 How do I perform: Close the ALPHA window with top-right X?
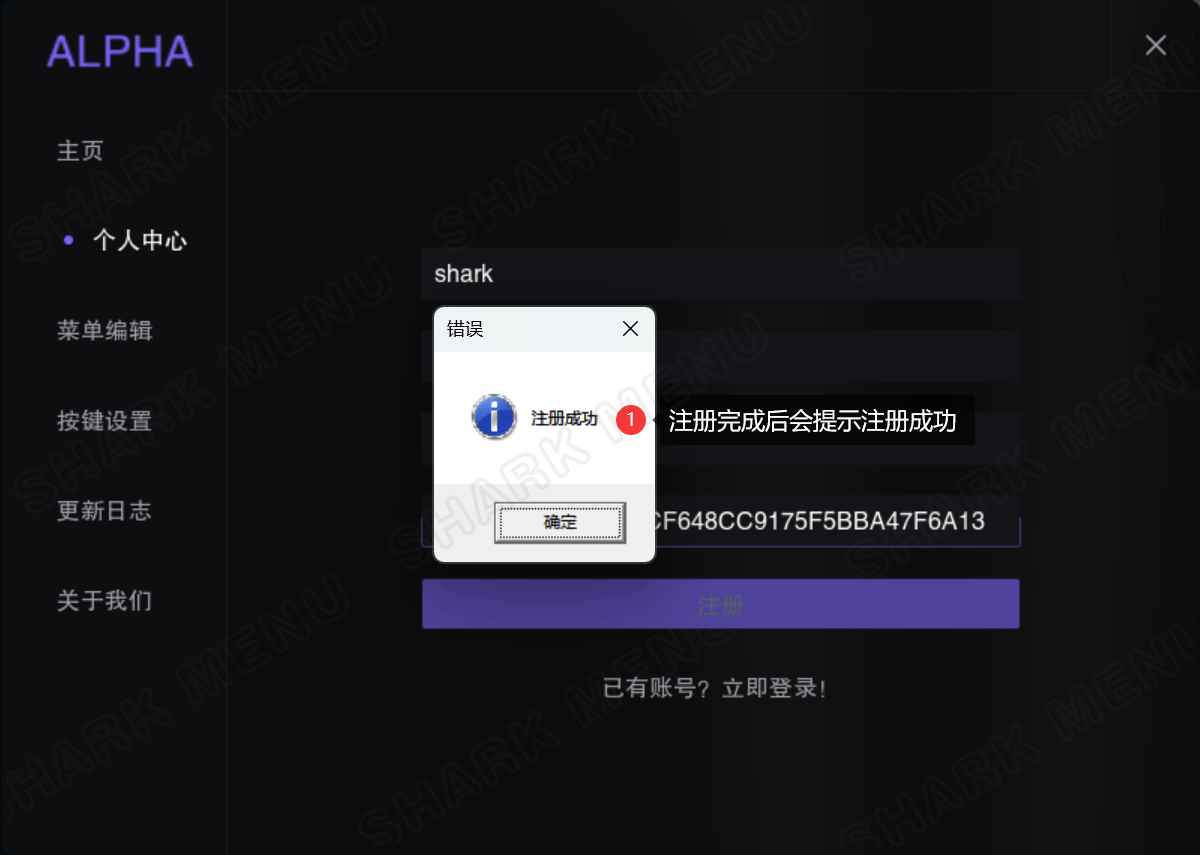[1156, 45]
